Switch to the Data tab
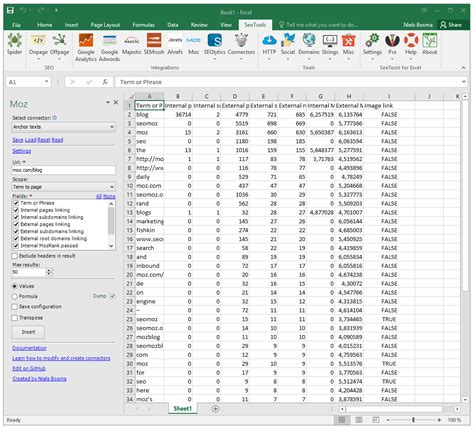Viewport: 474px width, 428px height. pyautogui.click(x=173, y=25)
